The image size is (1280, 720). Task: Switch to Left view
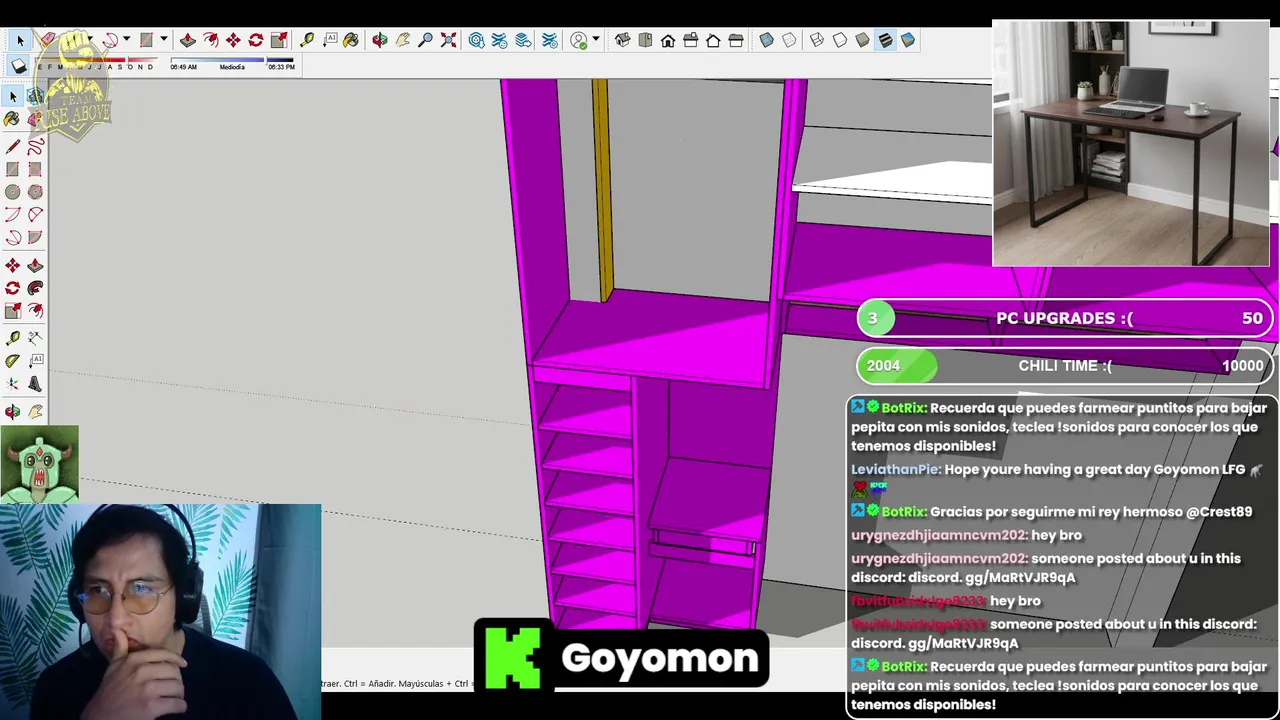(736, 40)
